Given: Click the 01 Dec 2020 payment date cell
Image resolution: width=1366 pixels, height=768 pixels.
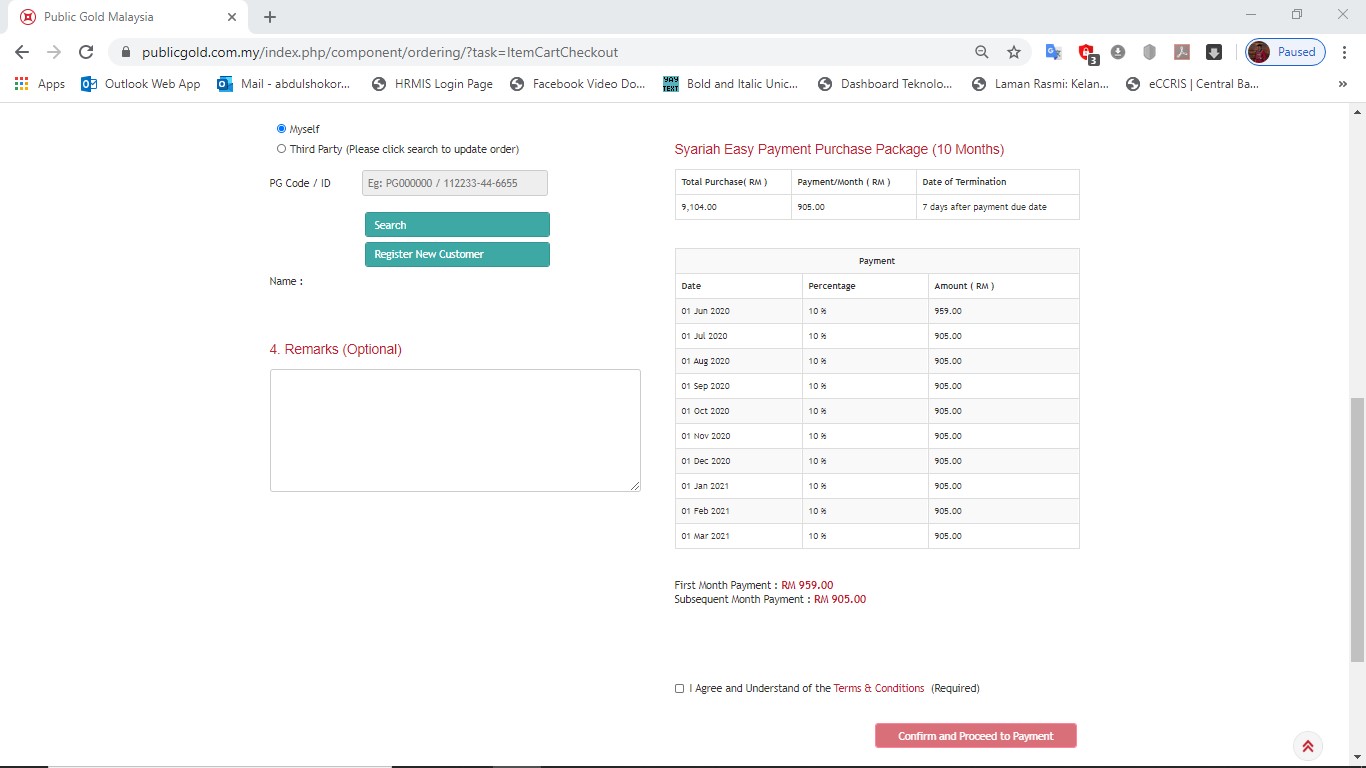Looking at the screenshot, I should (x=739, y=461).
